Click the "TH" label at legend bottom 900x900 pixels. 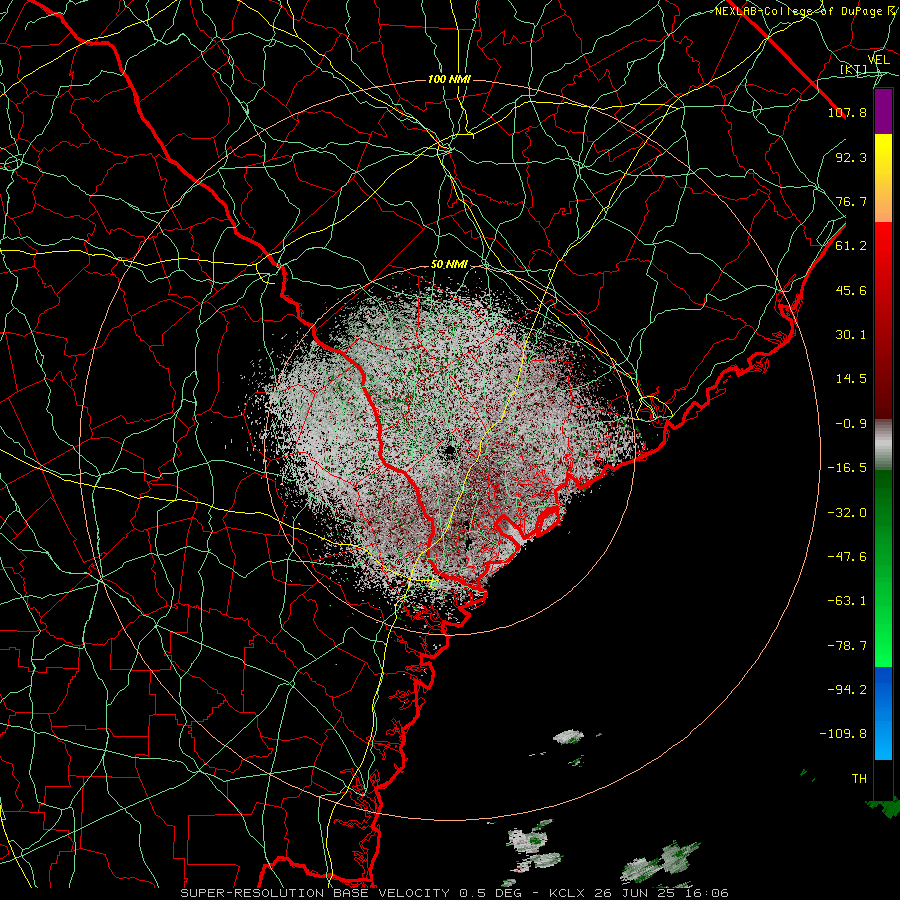pos(859,779)
